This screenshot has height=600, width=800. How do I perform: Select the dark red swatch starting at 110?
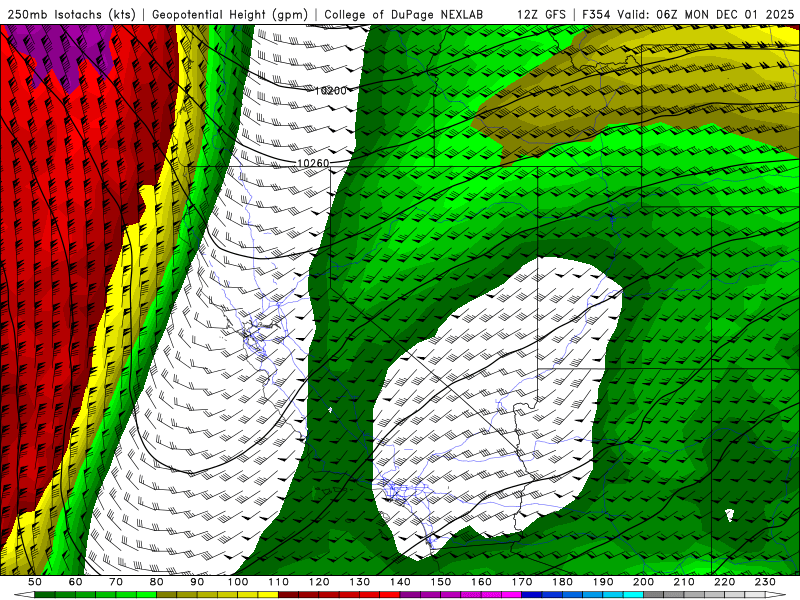[288, 595]
